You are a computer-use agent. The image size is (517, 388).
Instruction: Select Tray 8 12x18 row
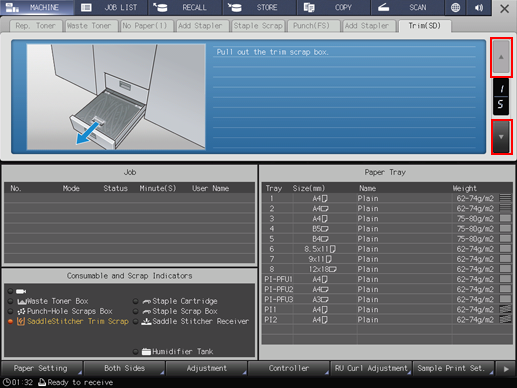coord(387,269)
